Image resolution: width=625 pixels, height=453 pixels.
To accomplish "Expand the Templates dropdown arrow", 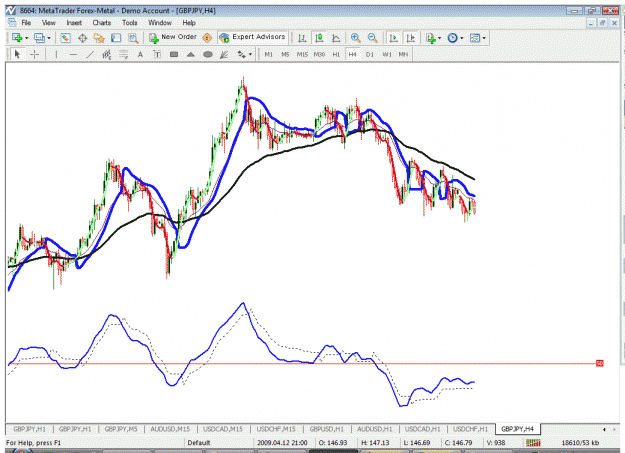I will tap(484, 38).
